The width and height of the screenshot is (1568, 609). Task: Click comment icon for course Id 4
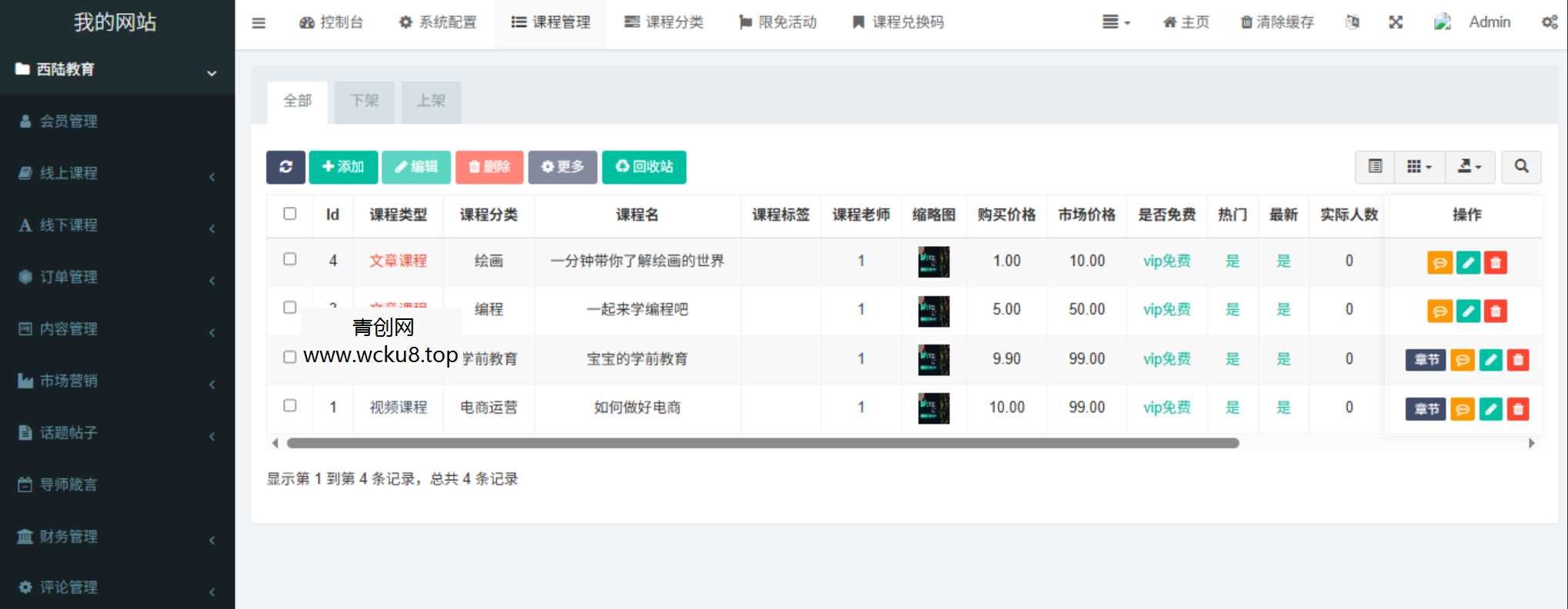point(1440,263)
